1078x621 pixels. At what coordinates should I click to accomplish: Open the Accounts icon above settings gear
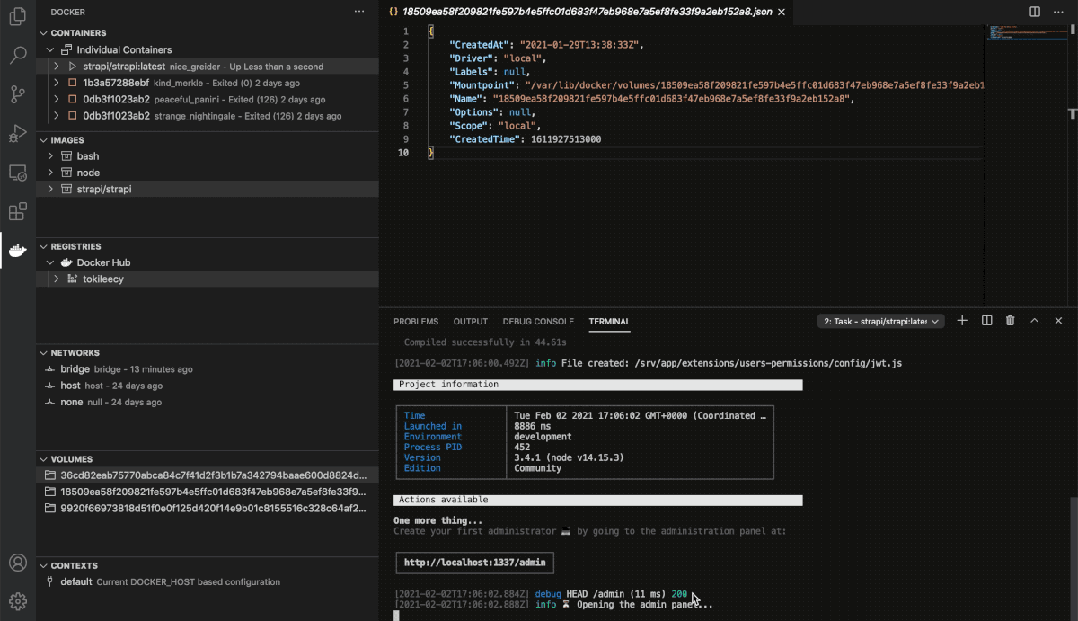(16, 562)
